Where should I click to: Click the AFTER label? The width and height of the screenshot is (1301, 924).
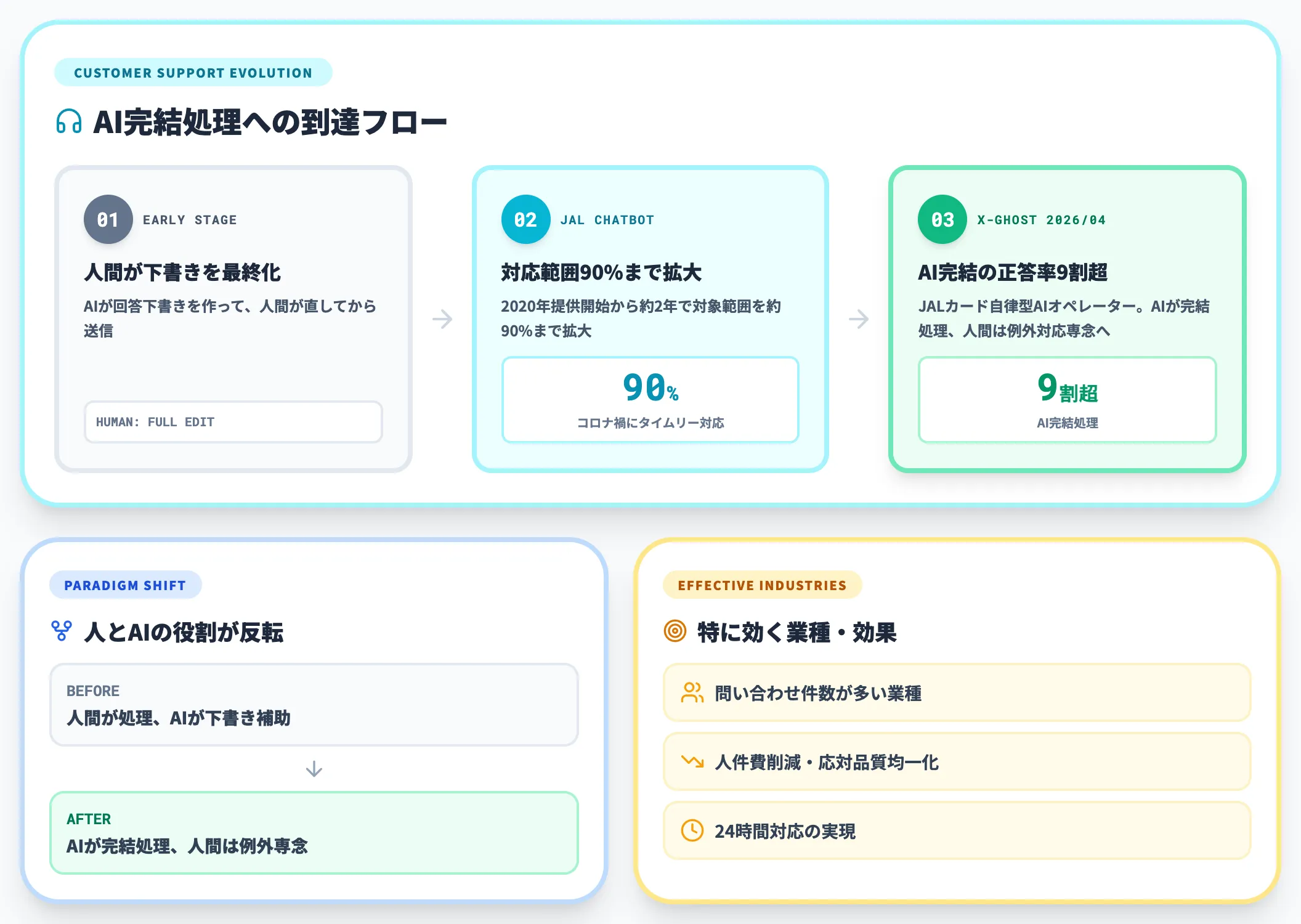(89, 819)
